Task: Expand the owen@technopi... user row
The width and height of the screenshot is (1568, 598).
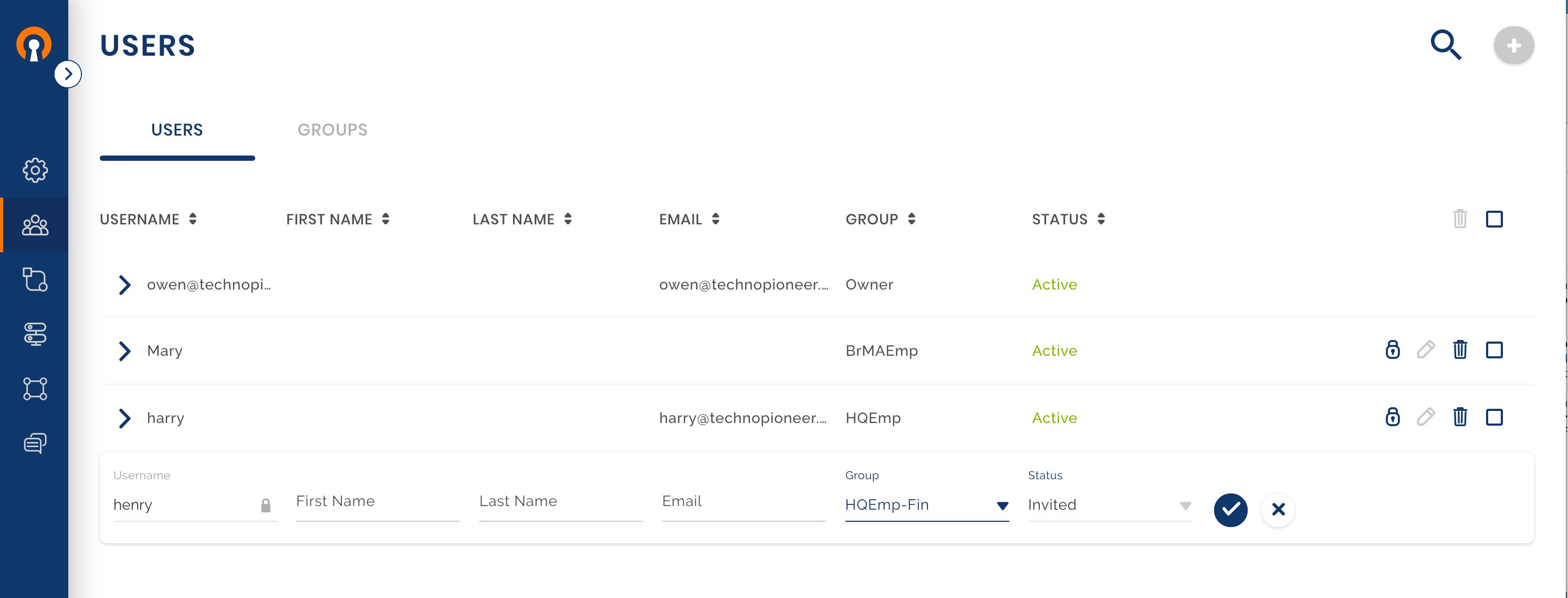Action: click(124, 284)
